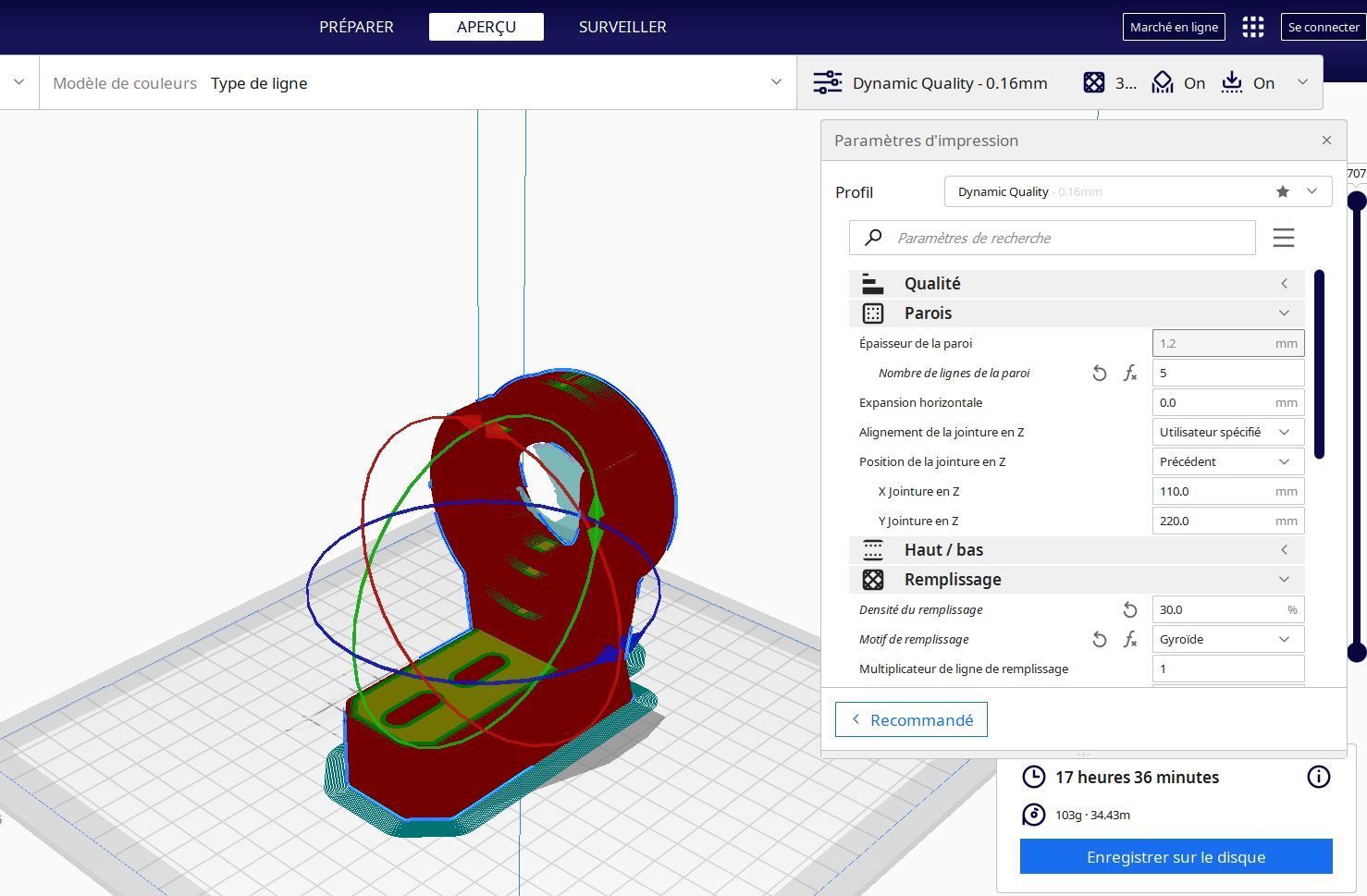
Task: Open the Motif de remplissage dropdown
Action: (x=1228, y=640)
